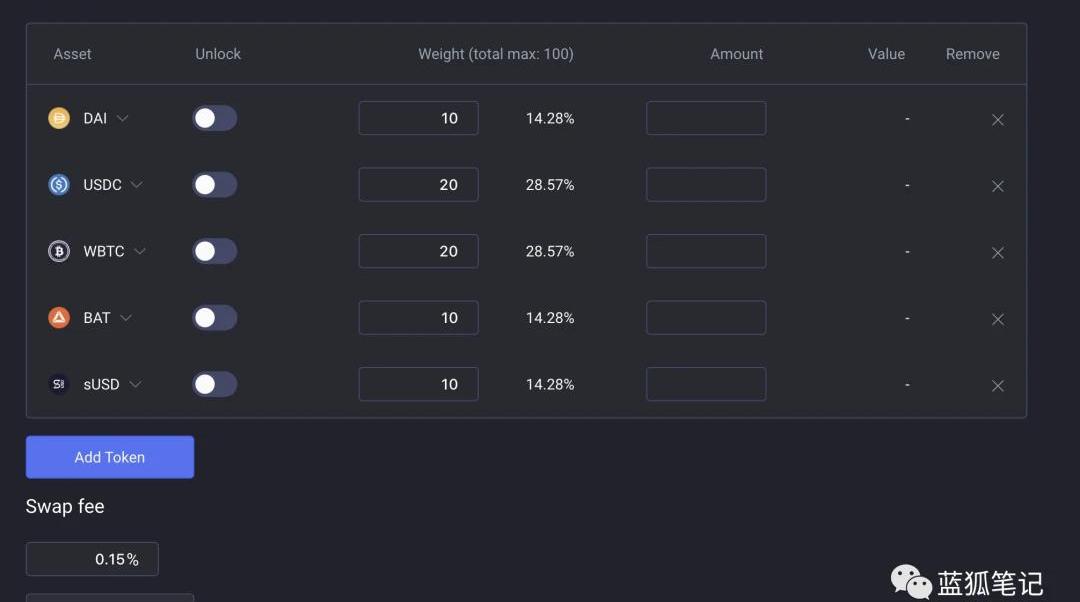Focus the DAI amount input
This screenshot has width=1080, height=602.
point(706,118)
